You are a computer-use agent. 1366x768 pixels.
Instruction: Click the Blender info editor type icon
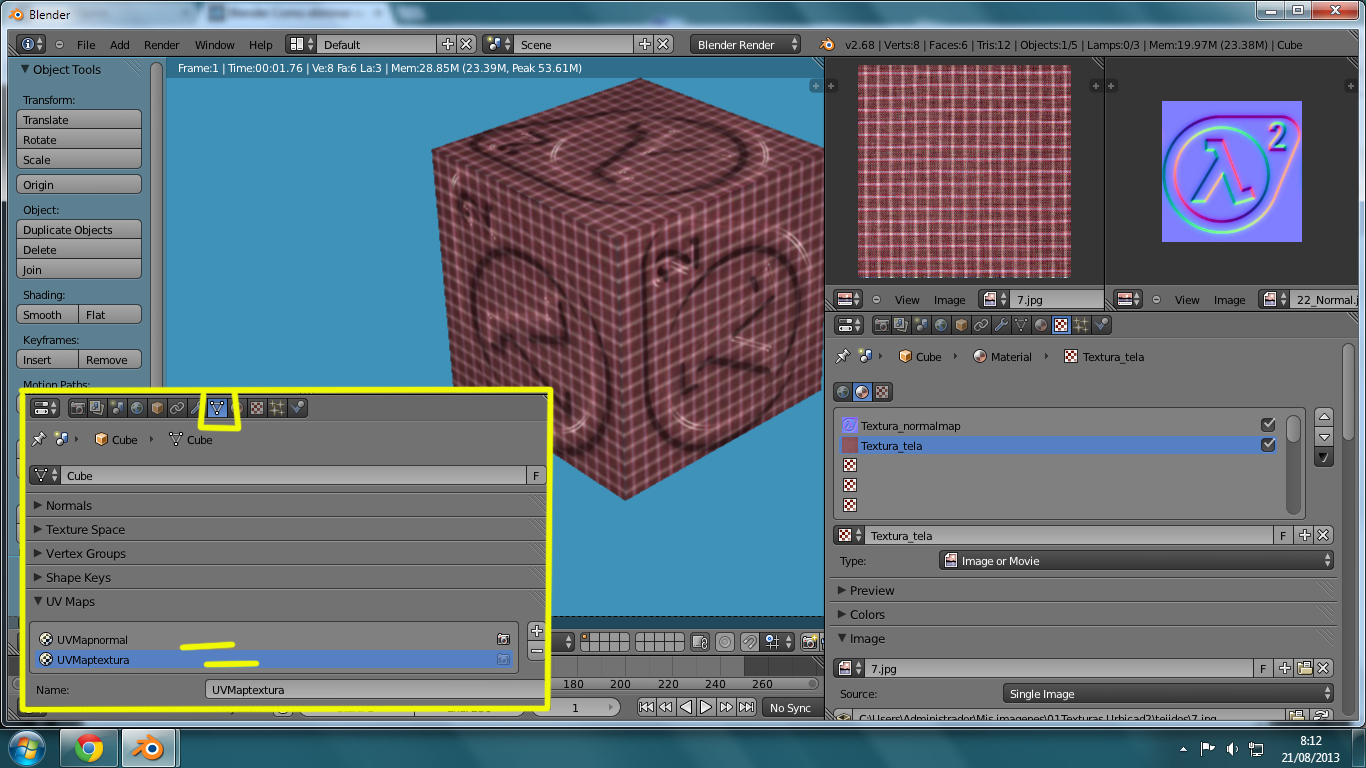coord(32,45)
